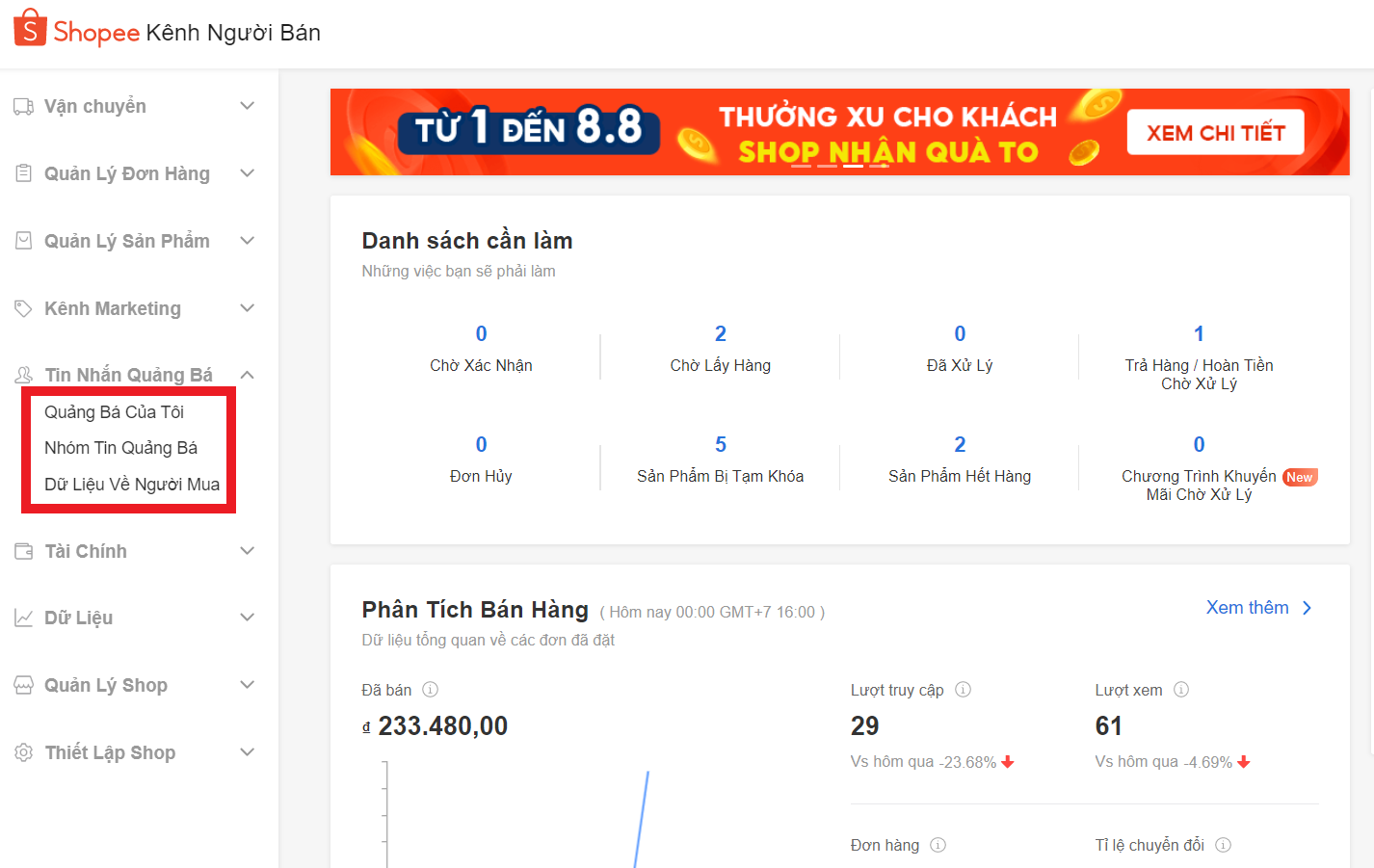Expand the Dữ Liệu menu chevron

247,618
